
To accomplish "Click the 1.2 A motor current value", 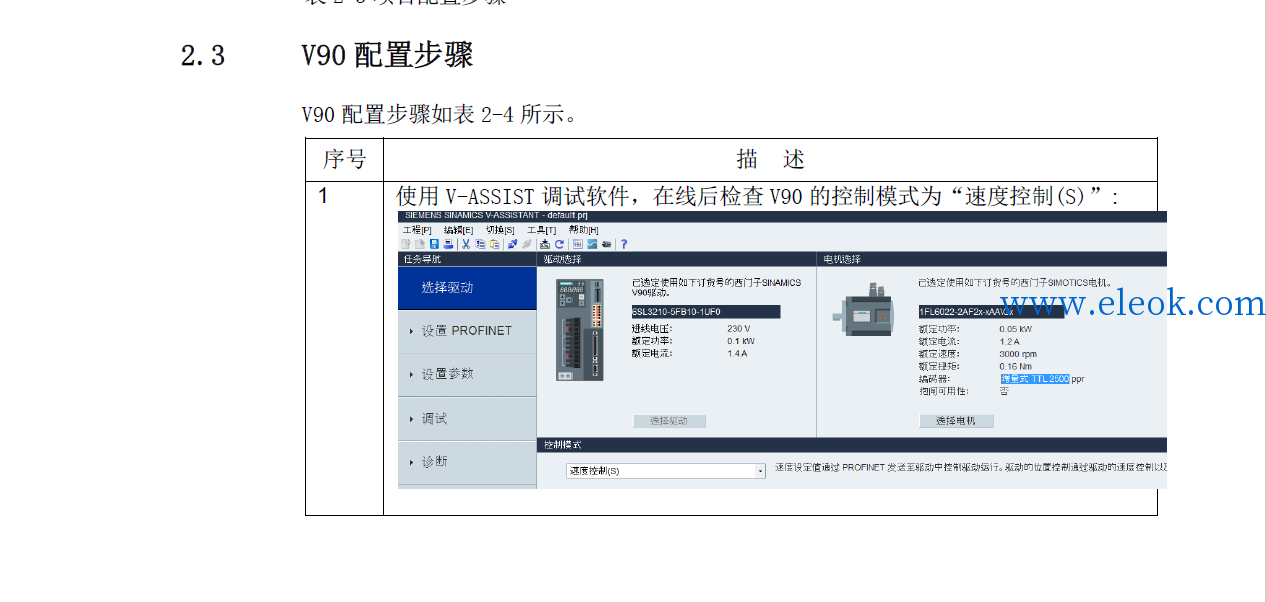I will click(x=1010, y=341).
